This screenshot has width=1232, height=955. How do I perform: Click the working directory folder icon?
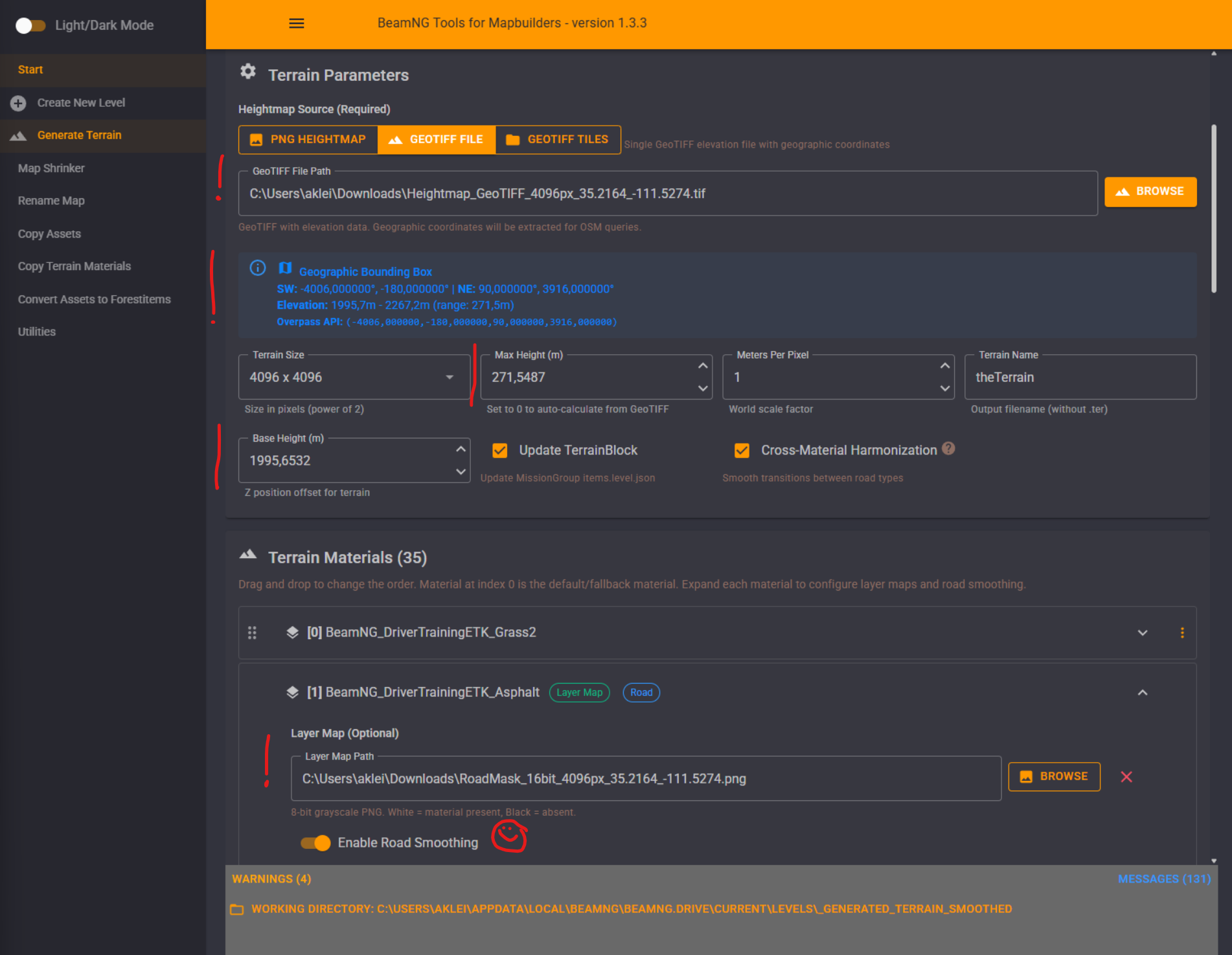pyautogui.click(x=237, y=910)
